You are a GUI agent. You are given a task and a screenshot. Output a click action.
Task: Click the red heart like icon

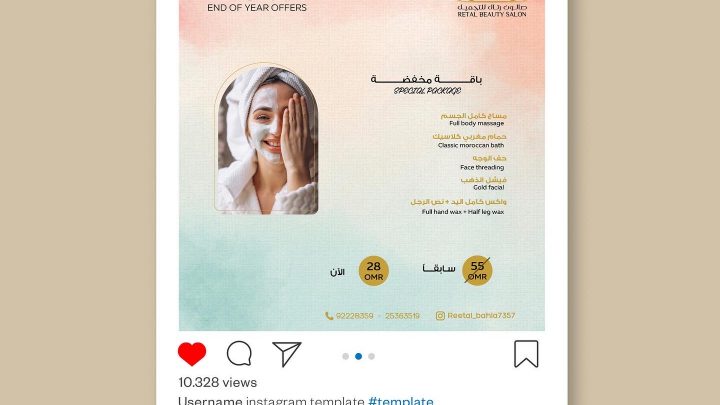point(192,354)
